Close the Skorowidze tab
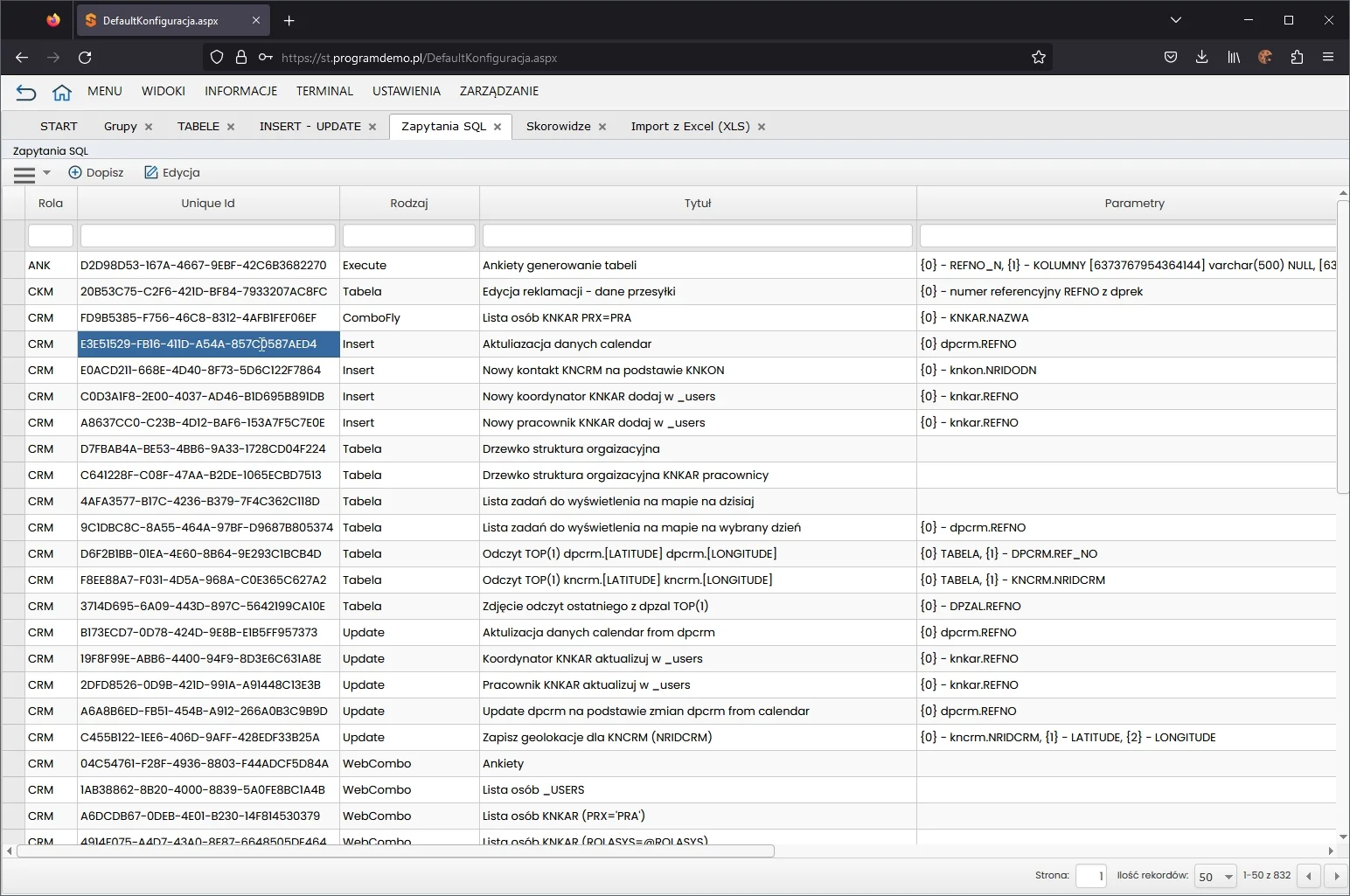The image size is (1350, 896). click(x=602, y=127)
